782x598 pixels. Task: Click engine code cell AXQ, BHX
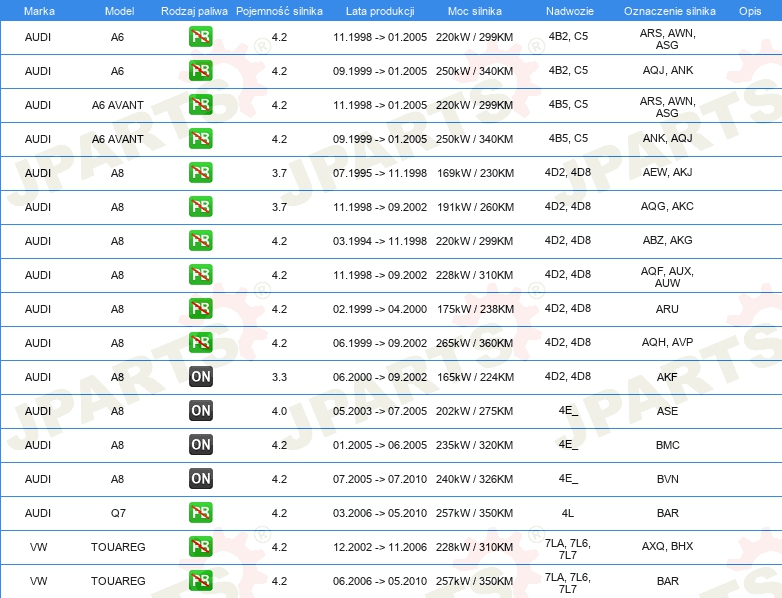(667, 546)
